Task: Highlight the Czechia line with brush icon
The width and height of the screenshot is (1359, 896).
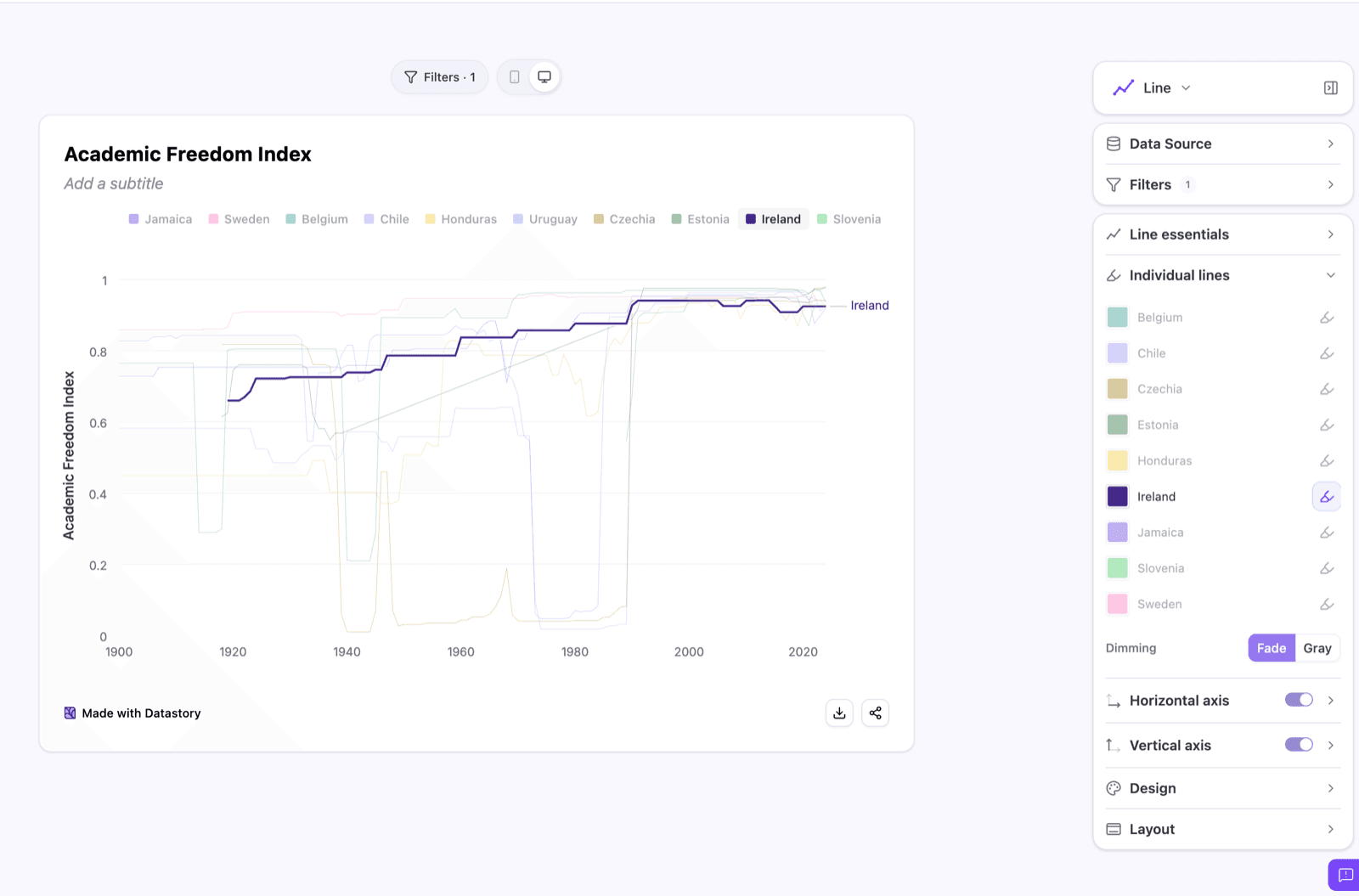Action: point(1327,389)
